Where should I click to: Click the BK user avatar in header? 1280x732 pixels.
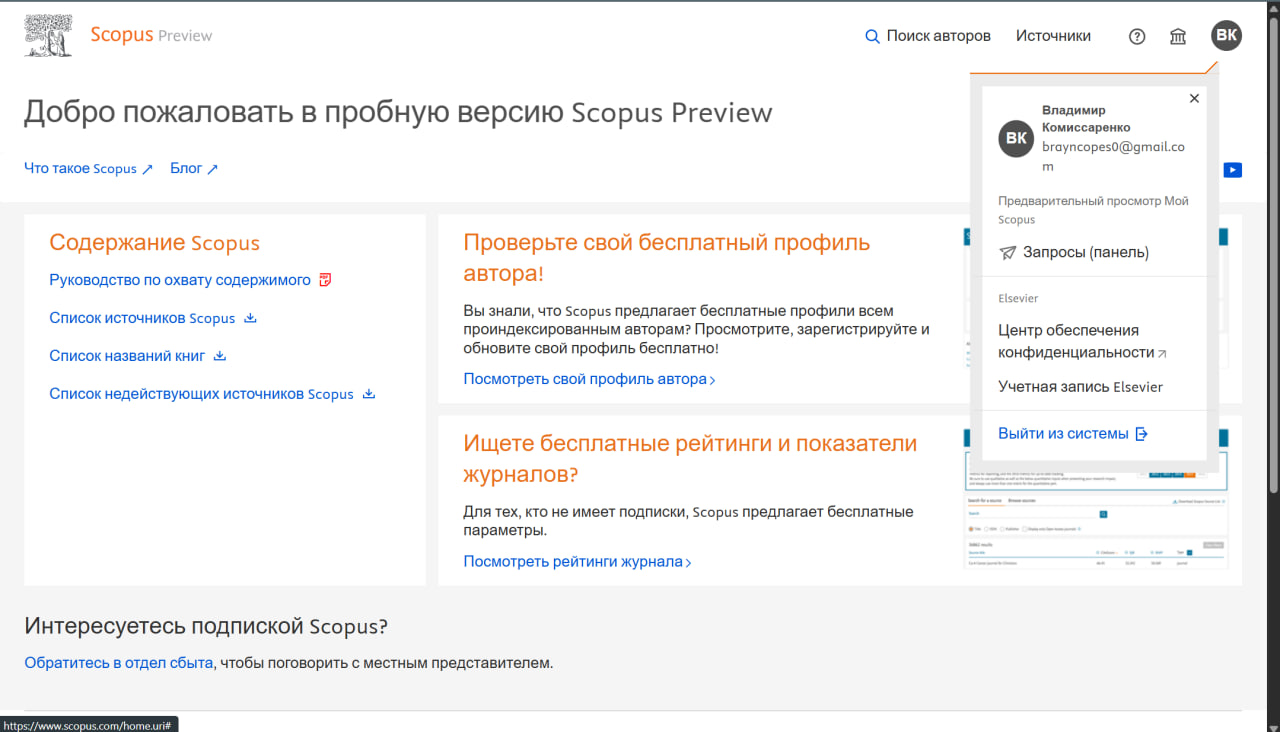click(1226, 36)
